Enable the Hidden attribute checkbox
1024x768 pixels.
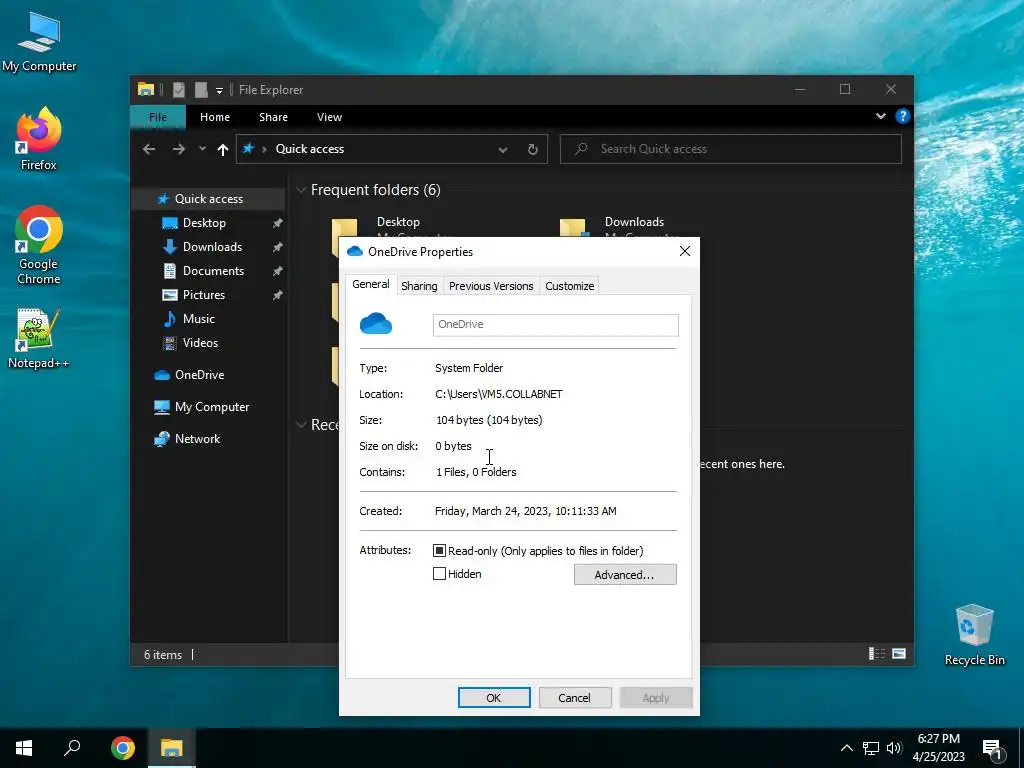point(440,573)
